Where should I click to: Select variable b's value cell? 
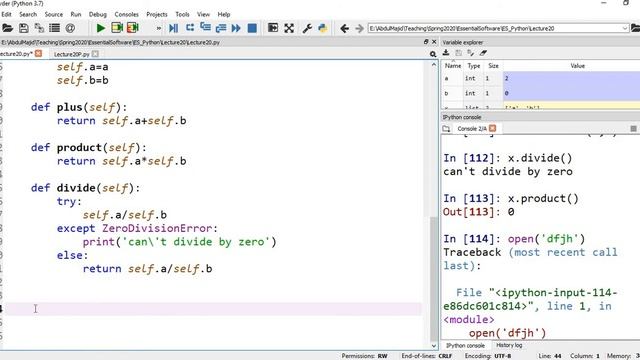[x=571, y=93]
